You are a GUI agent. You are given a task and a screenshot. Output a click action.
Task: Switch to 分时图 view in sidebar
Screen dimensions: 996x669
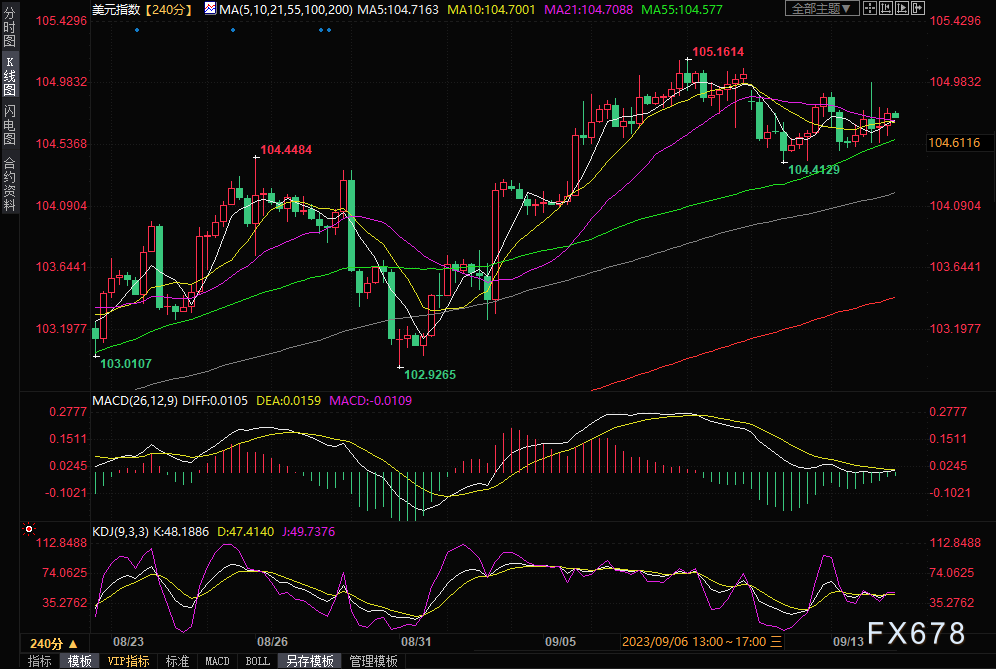tap(9, 30)
